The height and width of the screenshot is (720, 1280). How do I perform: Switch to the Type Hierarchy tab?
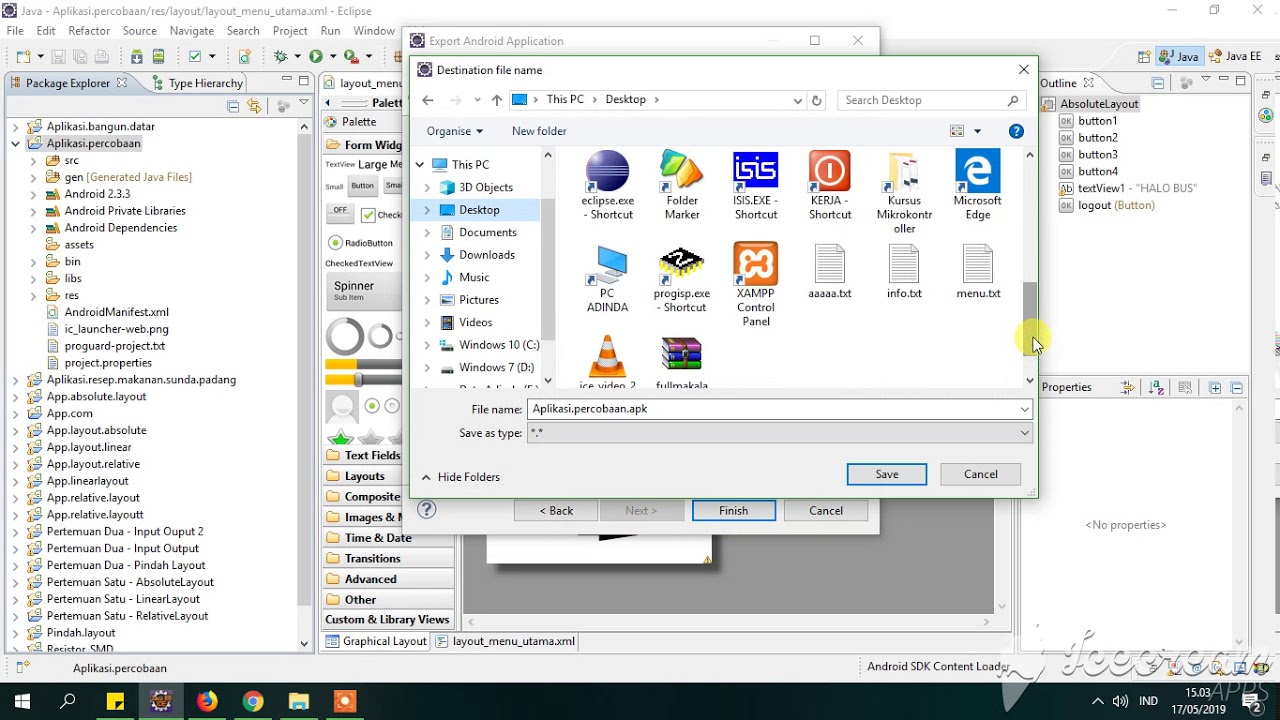pyautogui.click(x=196, y=83)
